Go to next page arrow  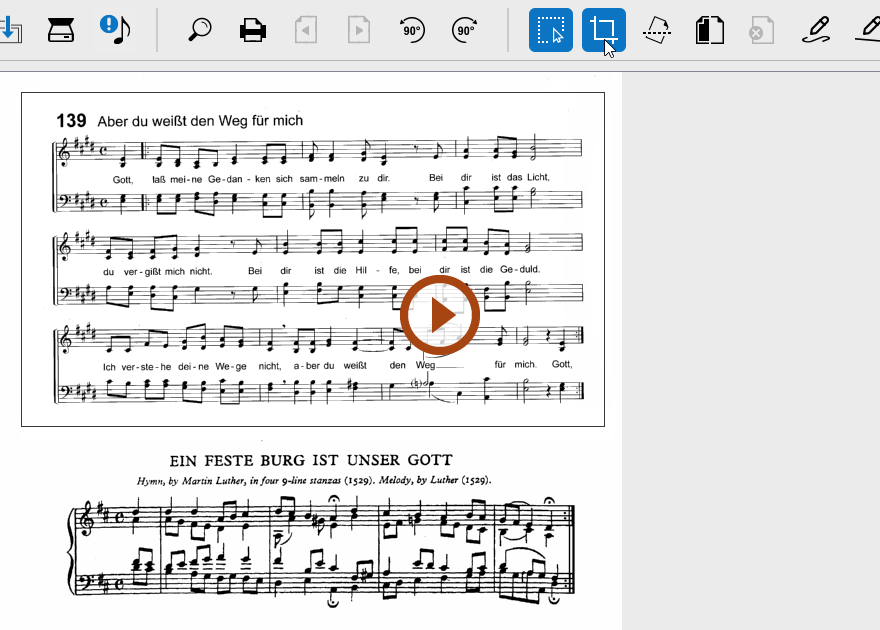(358, 30)
